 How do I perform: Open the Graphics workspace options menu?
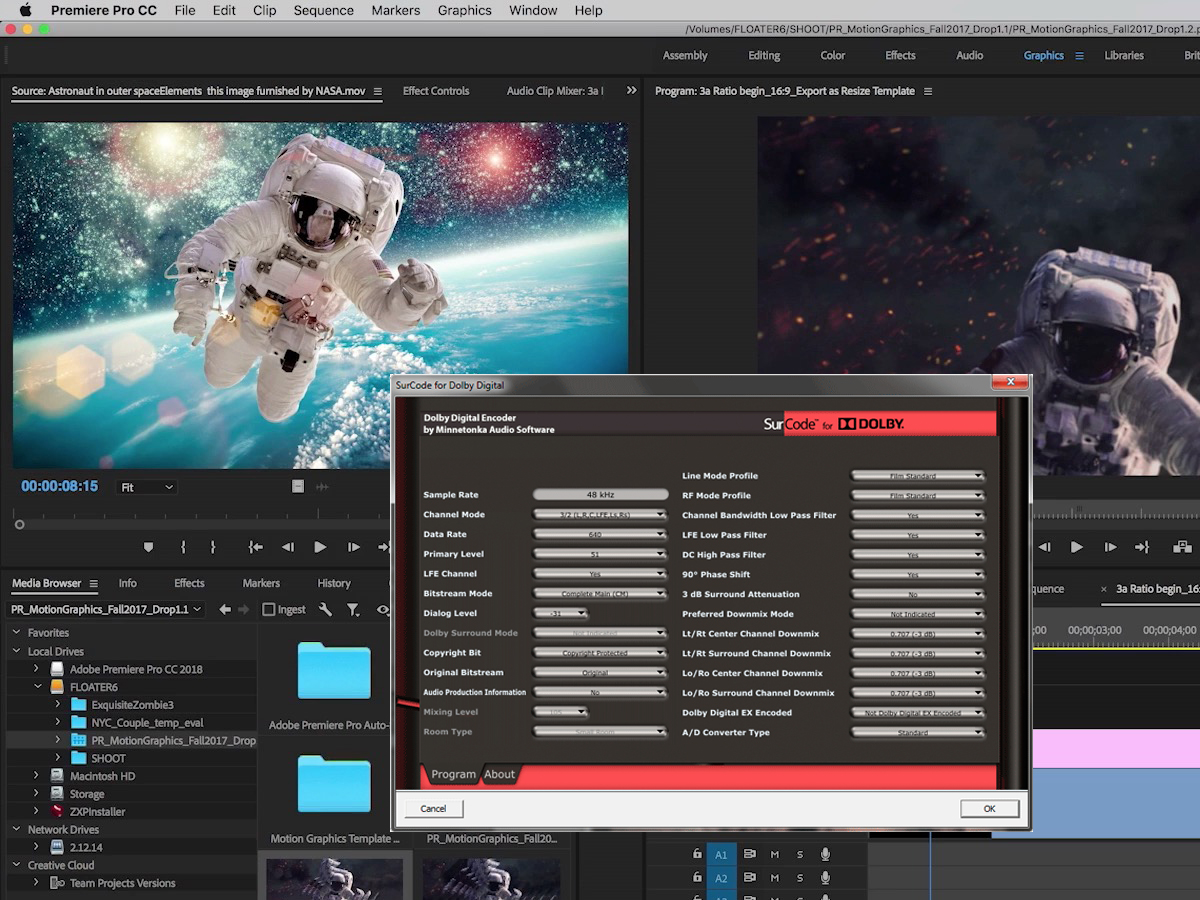pos(1079,56)
